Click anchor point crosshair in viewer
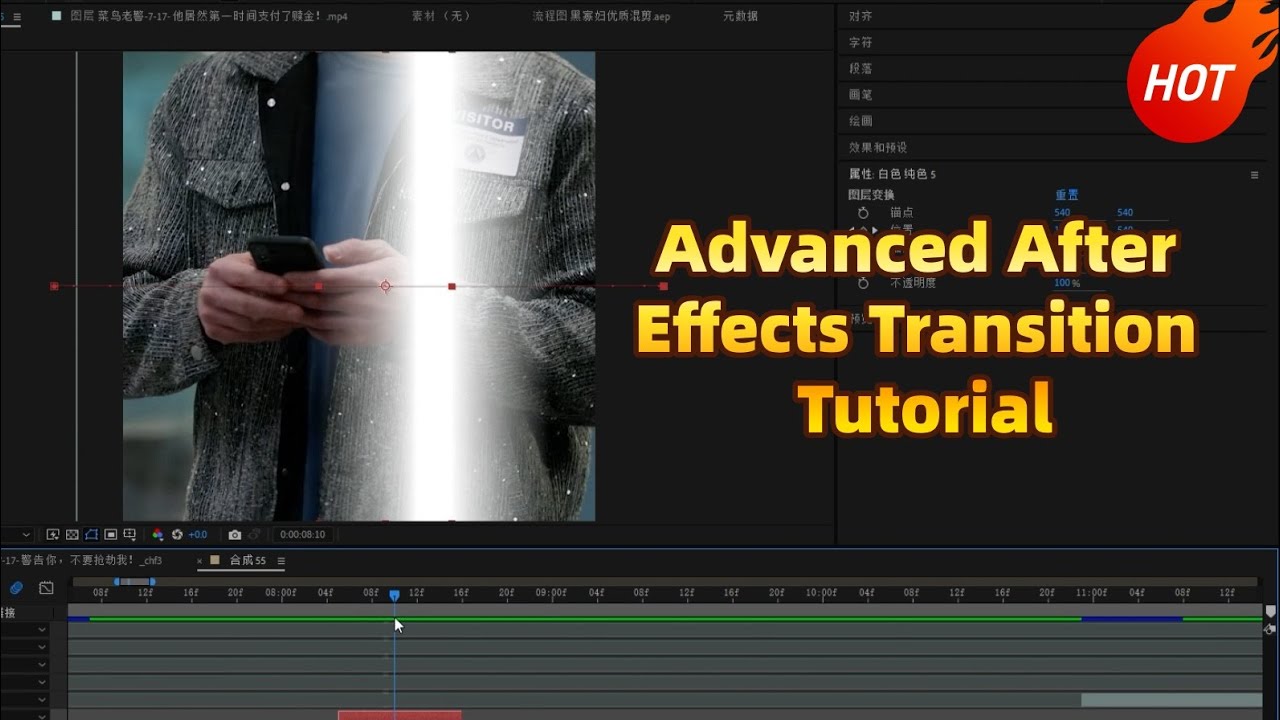This screenshot has width=1280, height=720. coord(386,286)
